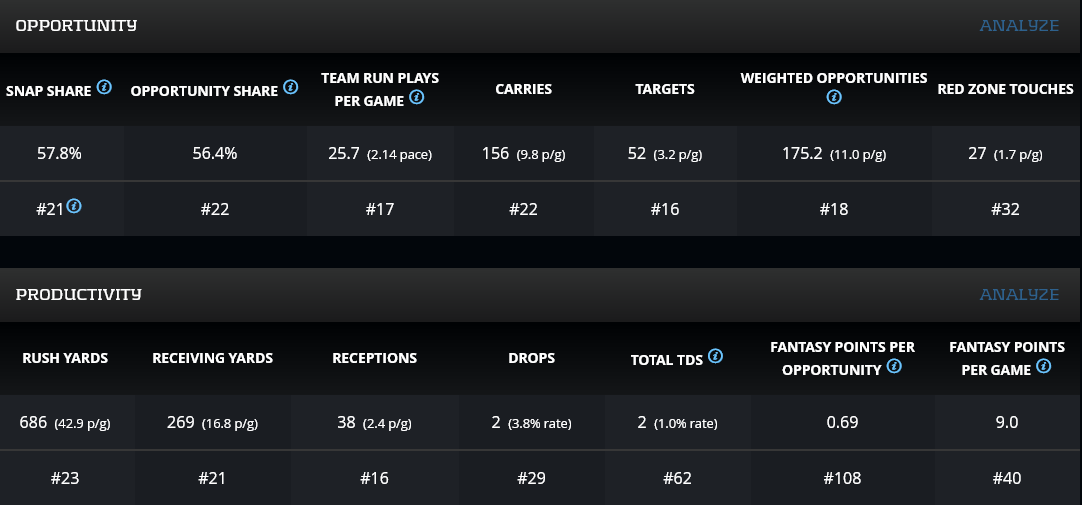Viewport: 1082px width, 505px height.
Task: Open Analyze in the Productivity section
Action: (1019, 294)
